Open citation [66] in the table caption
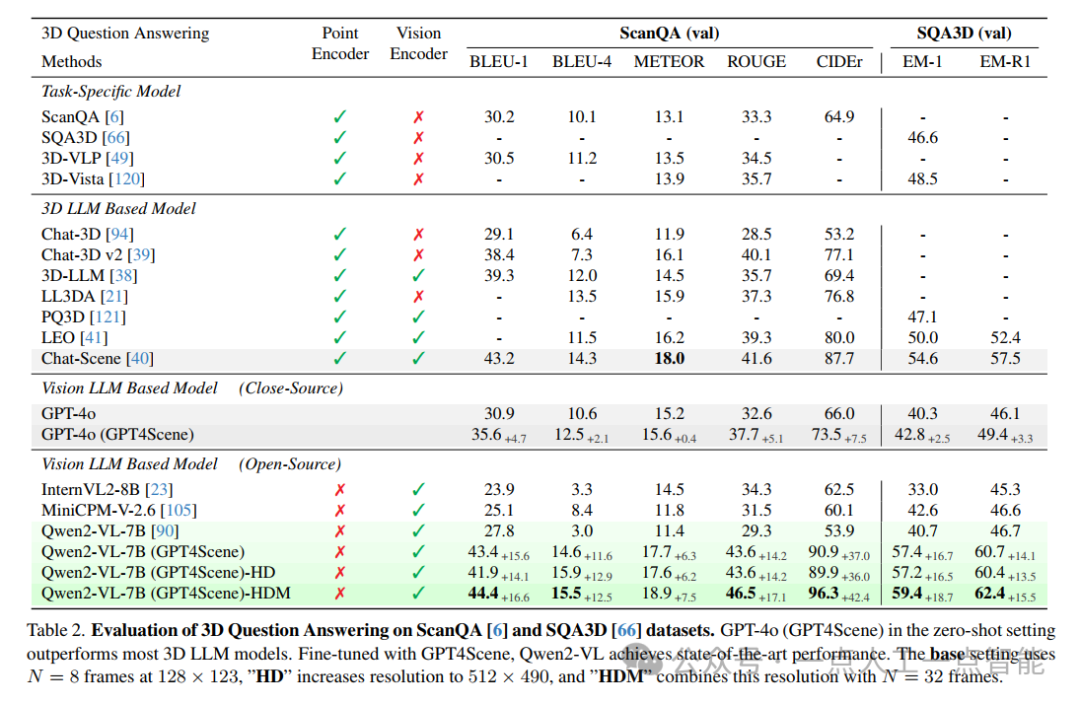The image size is (1080, 704). pyautogui.click(x=625, y=630)
